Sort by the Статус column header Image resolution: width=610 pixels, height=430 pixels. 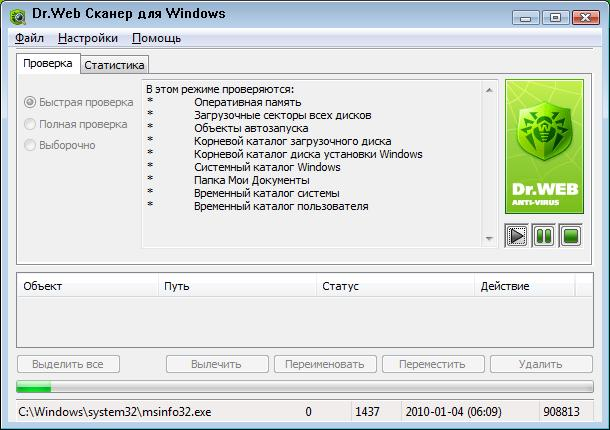pyautogui.click(x=396, y=286)
